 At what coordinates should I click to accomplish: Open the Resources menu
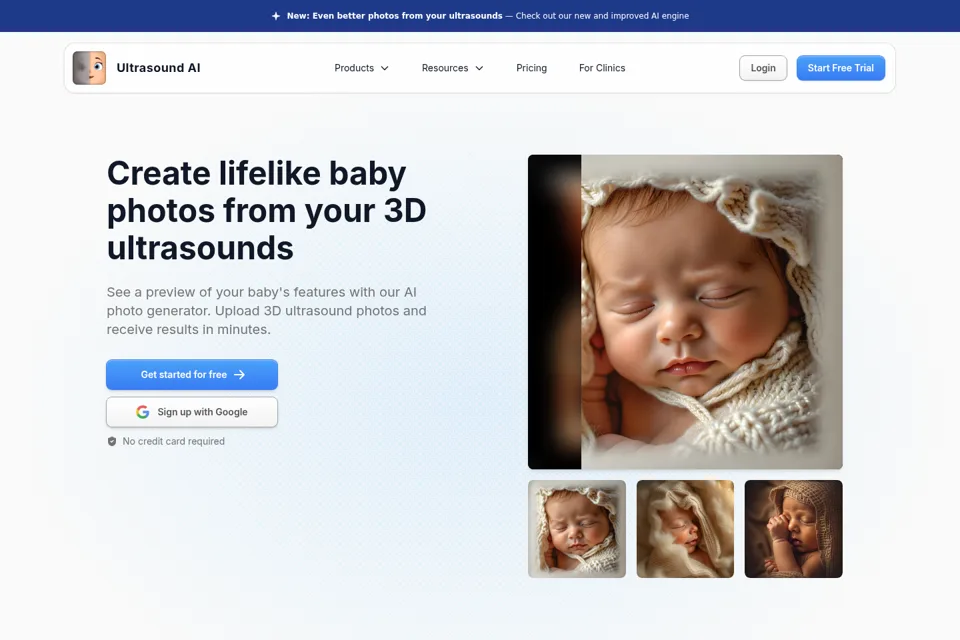pos(452,68)
